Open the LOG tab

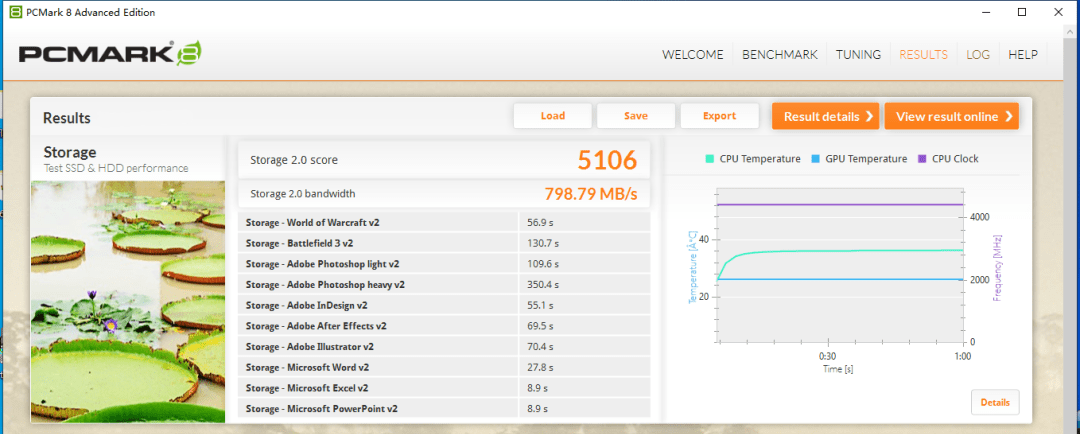(978, 55)
